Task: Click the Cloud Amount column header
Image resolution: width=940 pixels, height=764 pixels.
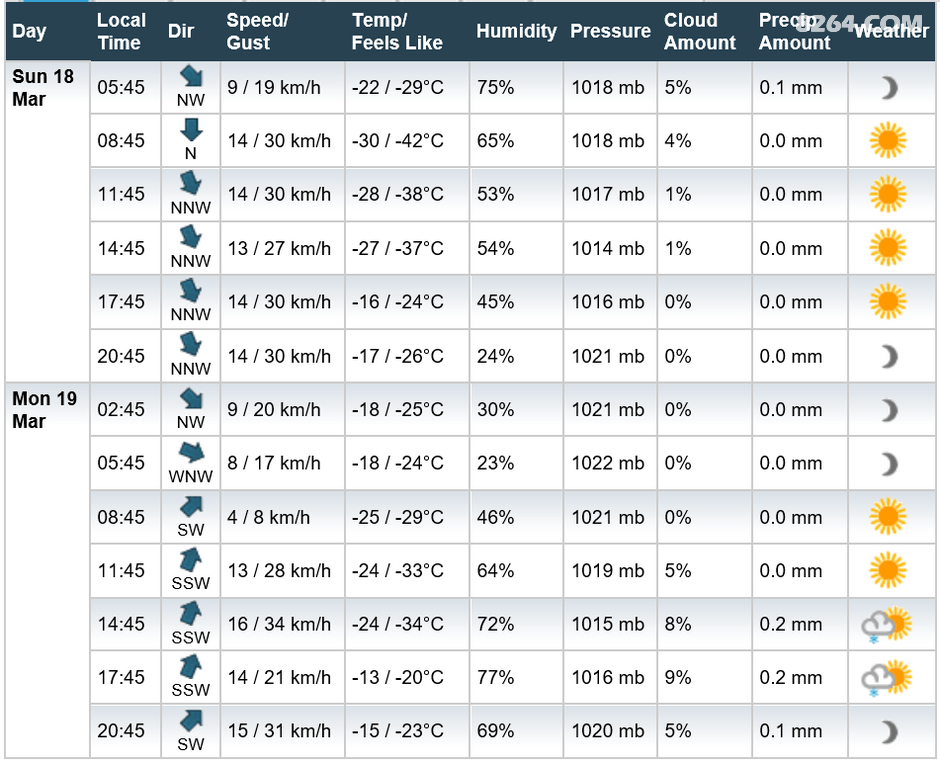Action: coord(700,31)
